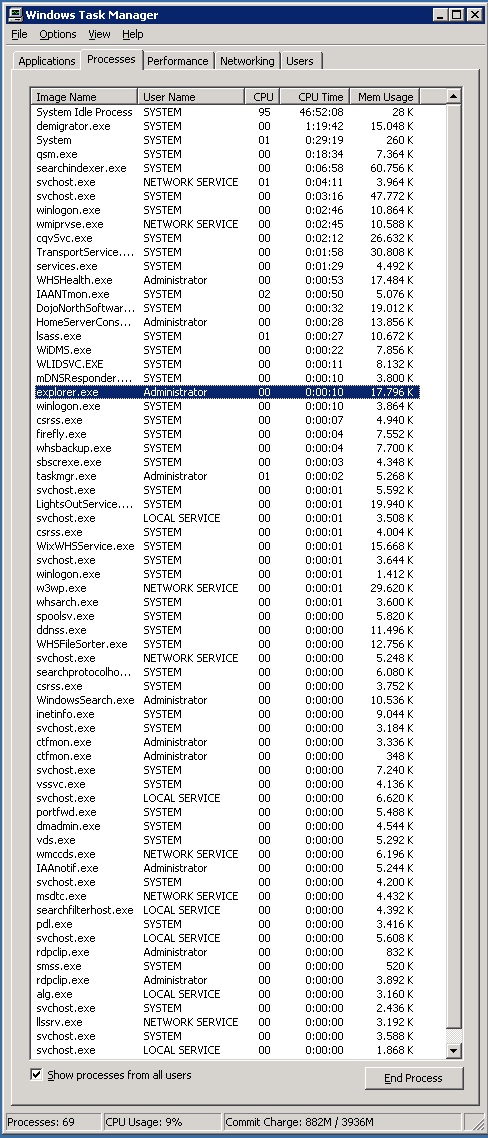The height and width of the screenshot is (1138, 488).
Task: Select the vssvc.exe process
Action: pyautogui.click(x=227, y=784)
